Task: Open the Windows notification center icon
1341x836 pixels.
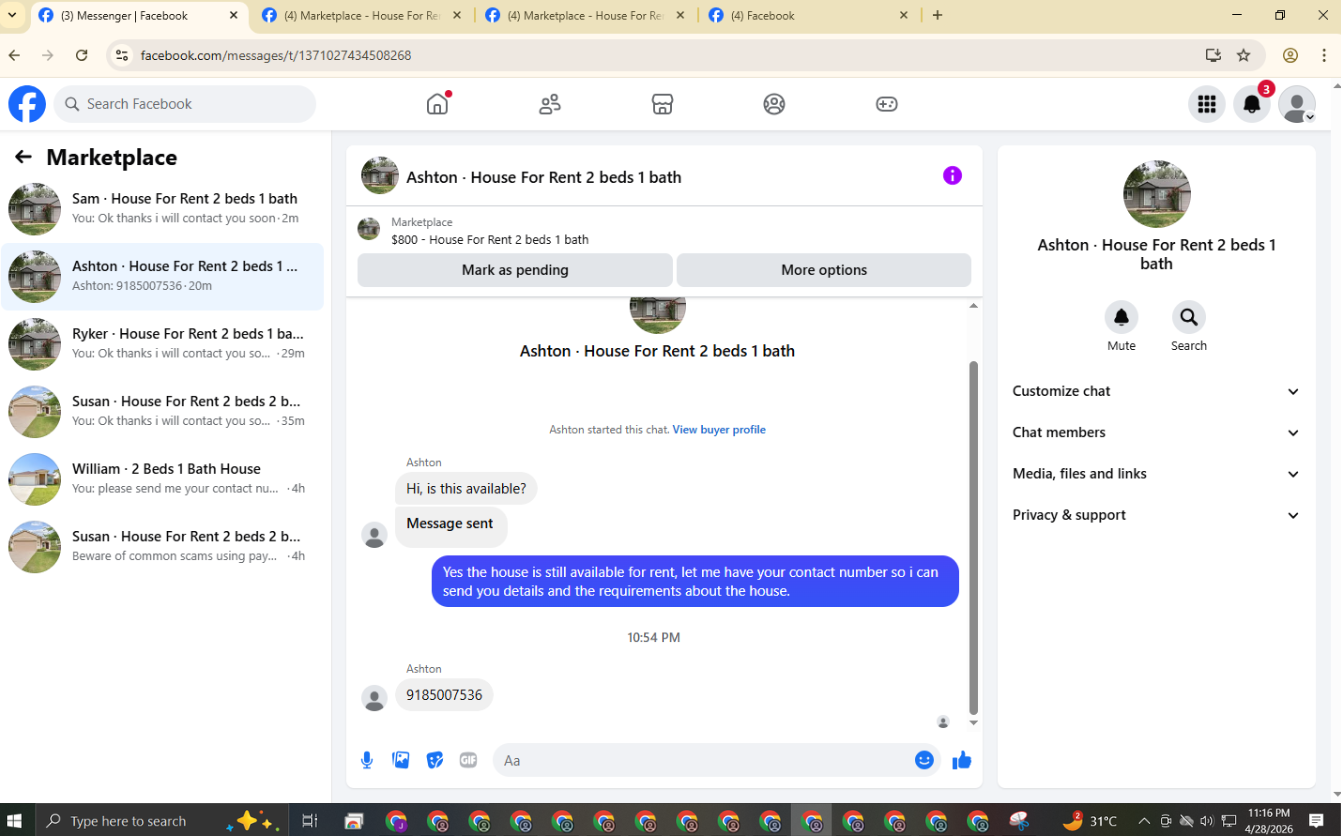Action: (1317, 821)
